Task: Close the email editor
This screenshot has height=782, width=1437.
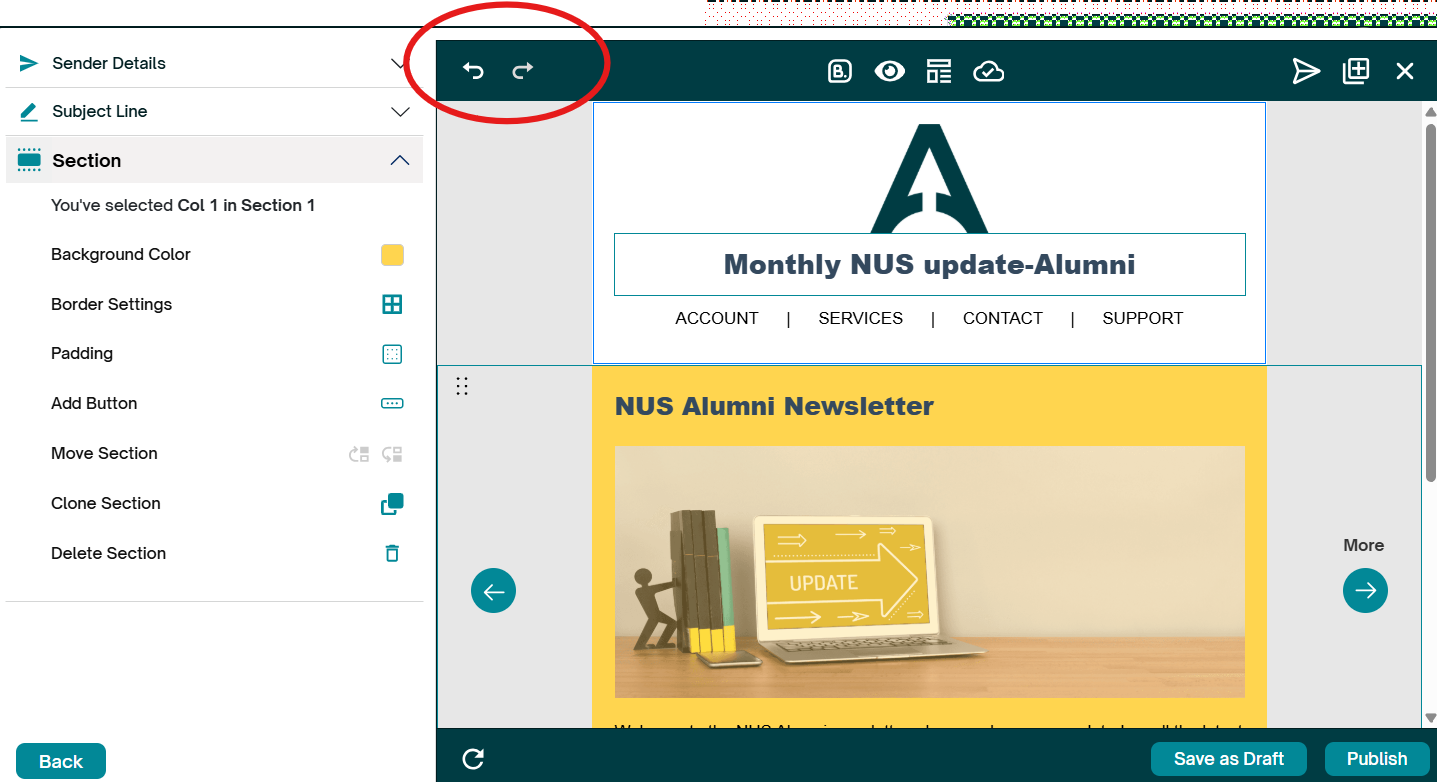Action: coord(1405,71)
